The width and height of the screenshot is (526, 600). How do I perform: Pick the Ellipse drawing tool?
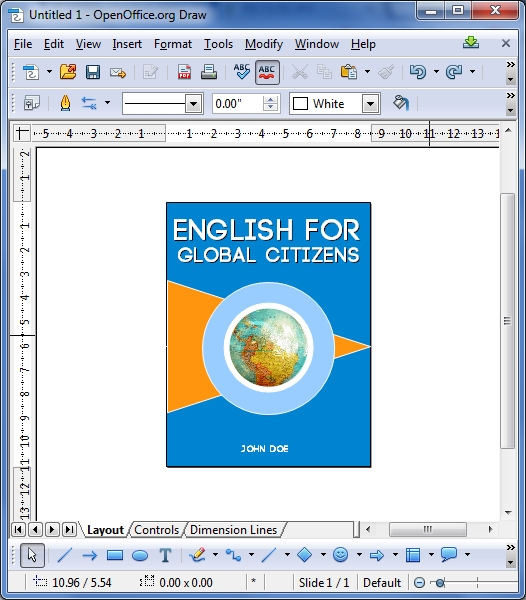click(x=140, y=555)
